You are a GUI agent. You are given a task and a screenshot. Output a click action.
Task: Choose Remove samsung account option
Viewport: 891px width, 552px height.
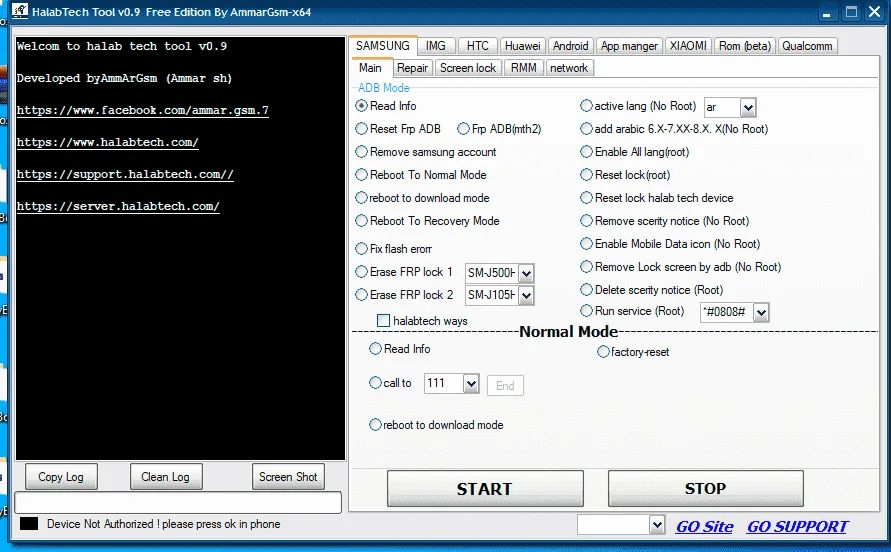click(x=361, y=152)
